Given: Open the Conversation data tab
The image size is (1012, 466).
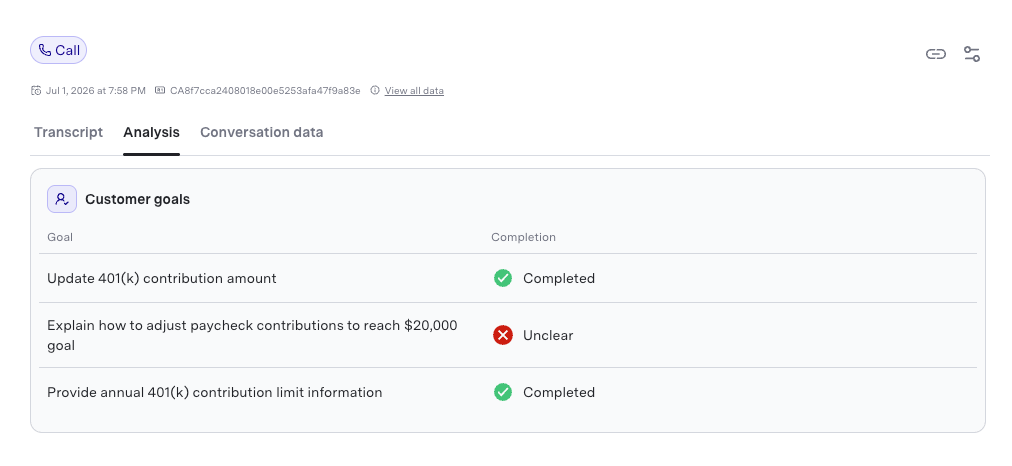Looking at the screenshot, I should click(261, 132).
